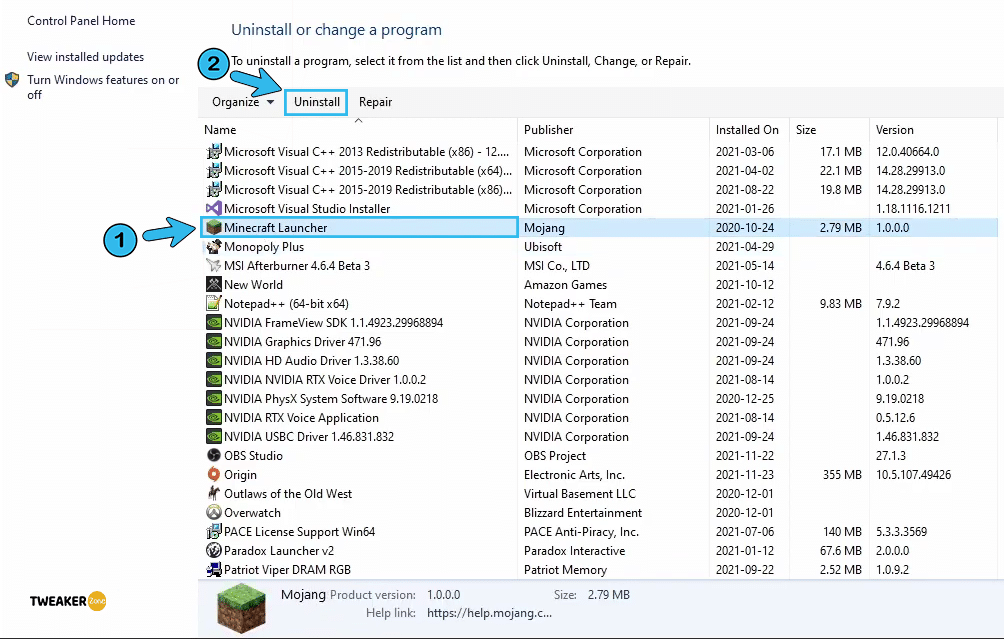1004x639 pixels.
Task: Click the Mojang publisher cell
Action: pos(544,228)
